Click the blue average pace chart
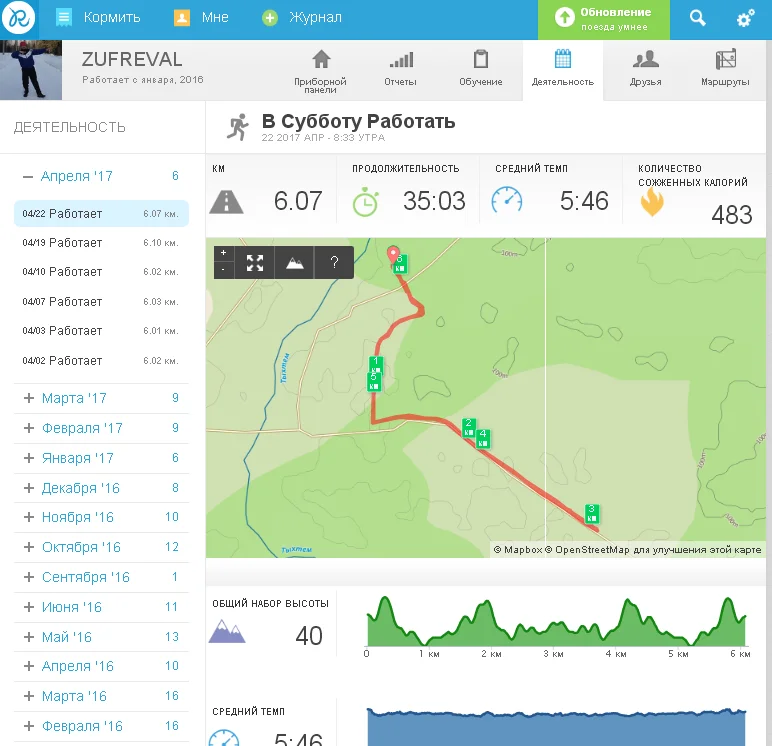772x746 pixels. (x=557, y=727)
